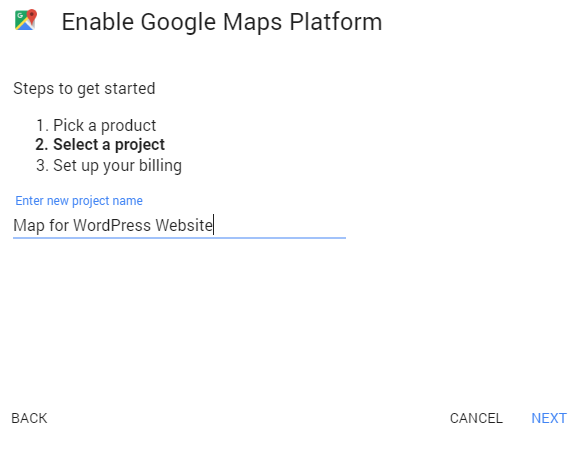
Task: Focus the new project name input field
Action: pos(179,226)
